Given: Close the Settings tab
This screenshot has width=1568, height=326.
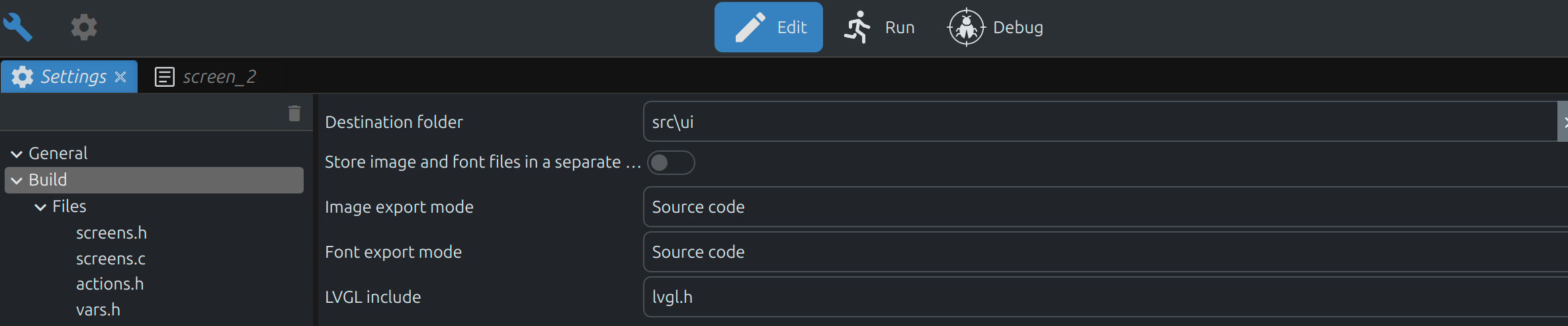Looking at the screenshot, I should (x=120, y=77).
